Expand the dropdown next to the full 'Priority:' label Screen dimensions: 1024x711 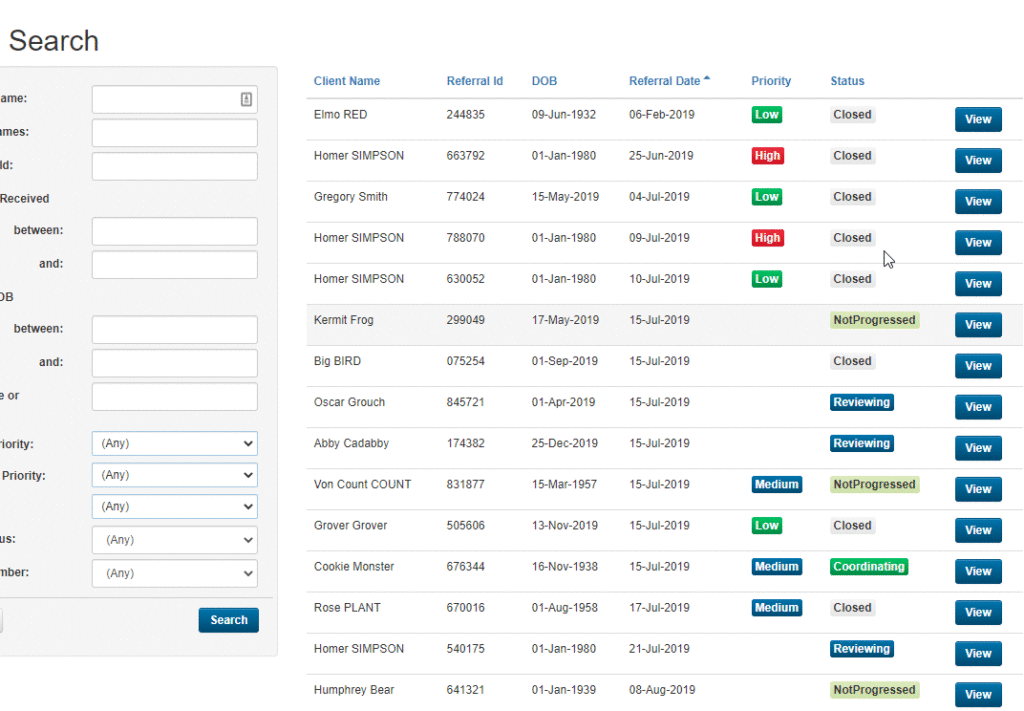[174, 475]
